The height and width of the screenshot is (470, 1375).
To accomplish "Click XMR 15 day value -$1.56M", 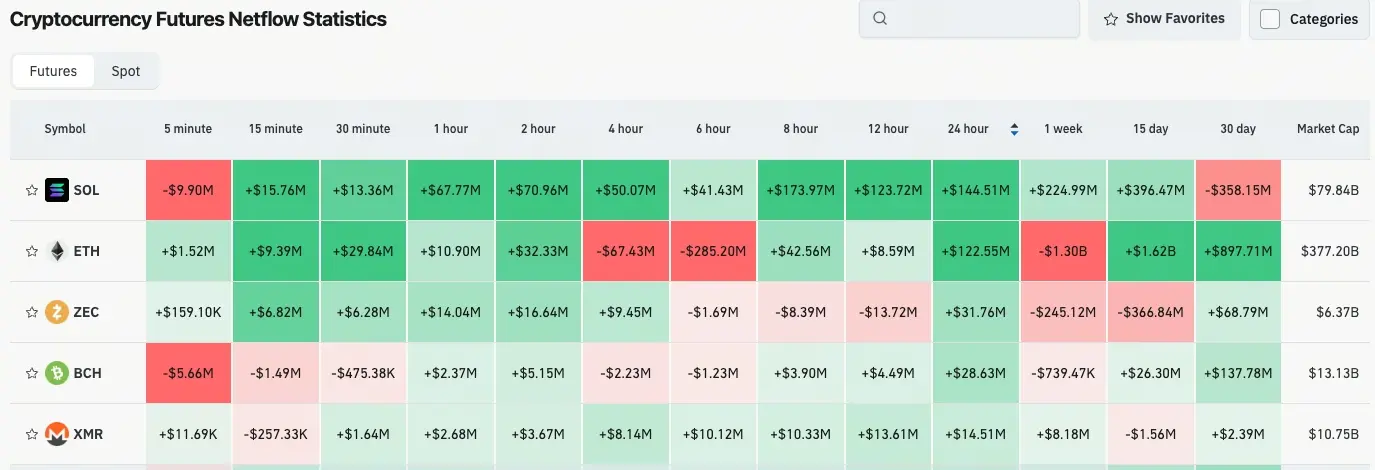I will coord(1151,434).
